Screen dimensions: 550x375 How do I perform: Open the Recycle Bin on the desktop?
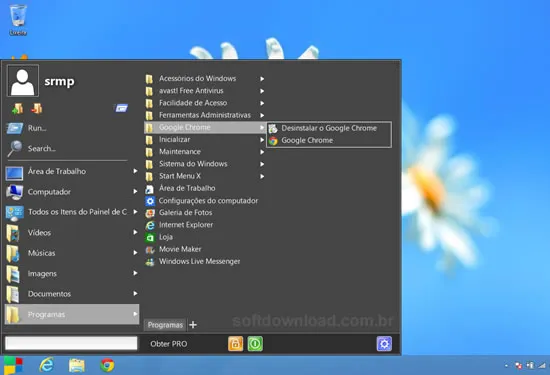(x=18, y=20)
